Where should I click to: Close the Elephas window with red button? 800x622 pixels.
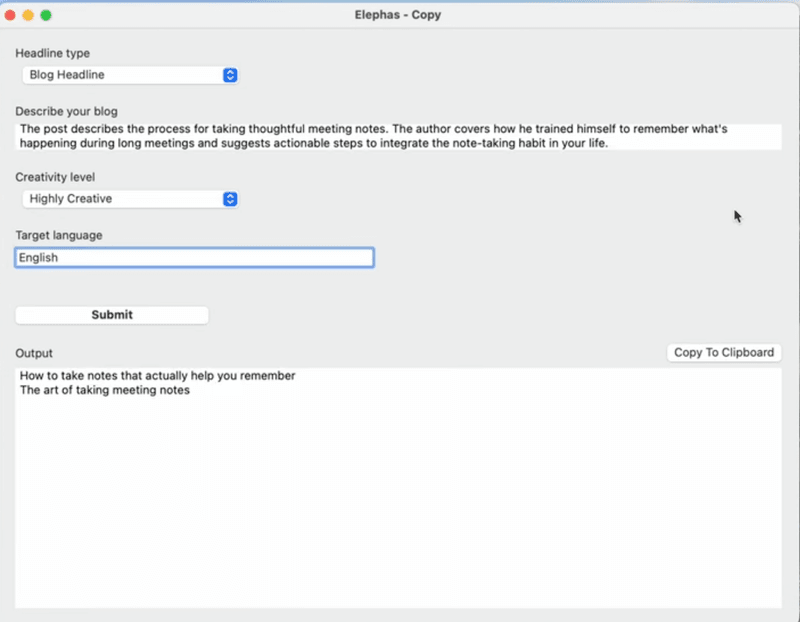(10, 15)
